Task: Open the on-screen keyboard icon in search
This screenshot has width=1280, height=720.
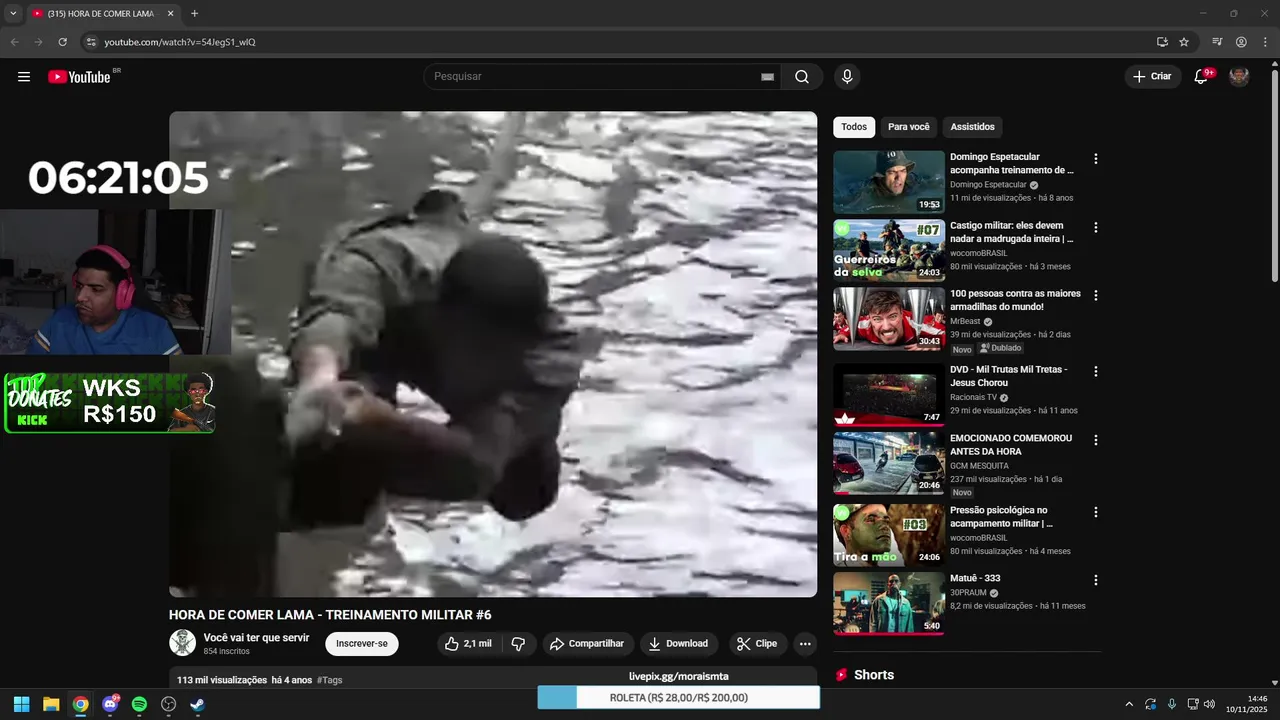Action: 767,77
